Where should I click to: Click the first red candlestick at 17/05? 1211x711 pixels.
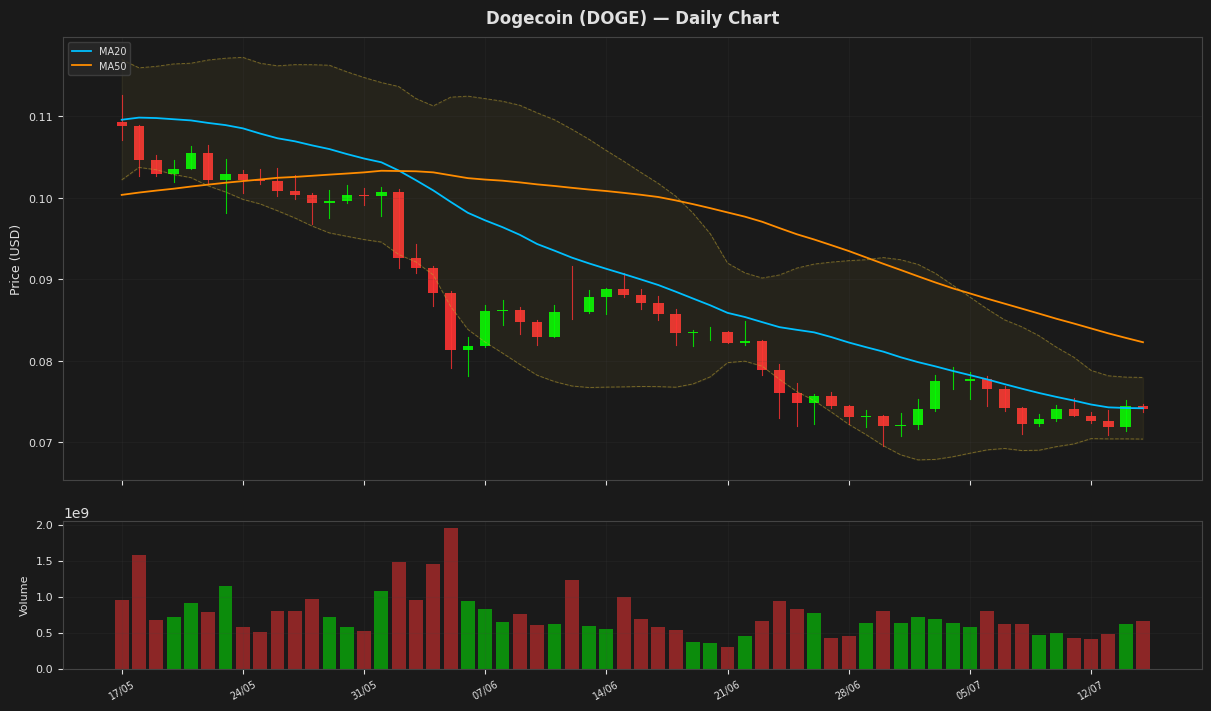(x=122, y=124)
